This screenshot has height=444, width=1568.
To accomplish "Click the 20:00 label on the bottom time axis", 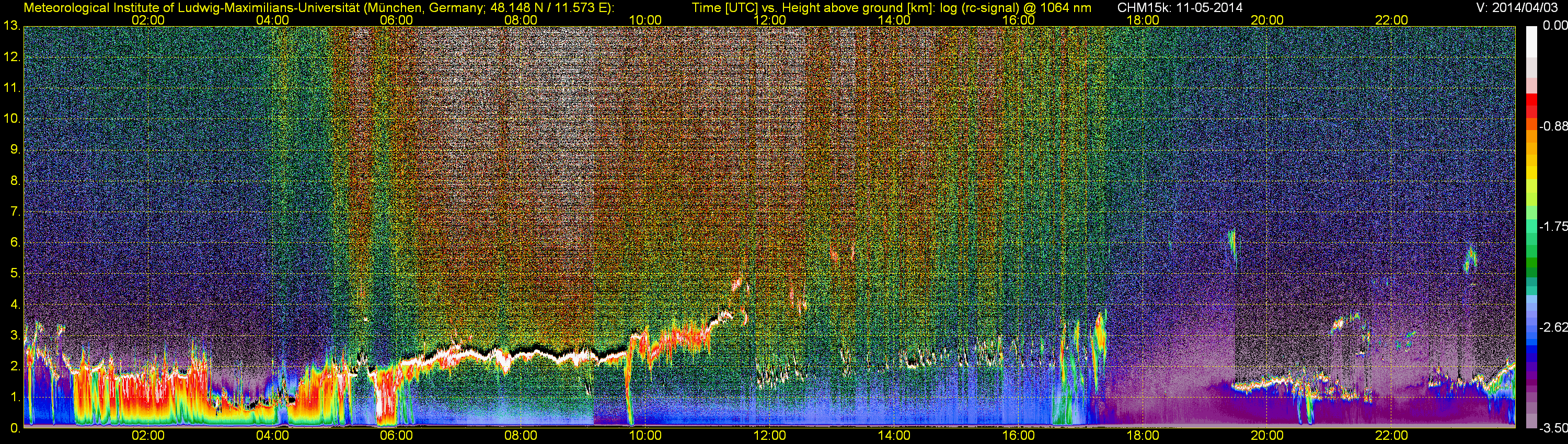I will pyautogui.click(x=1267, y=436).
